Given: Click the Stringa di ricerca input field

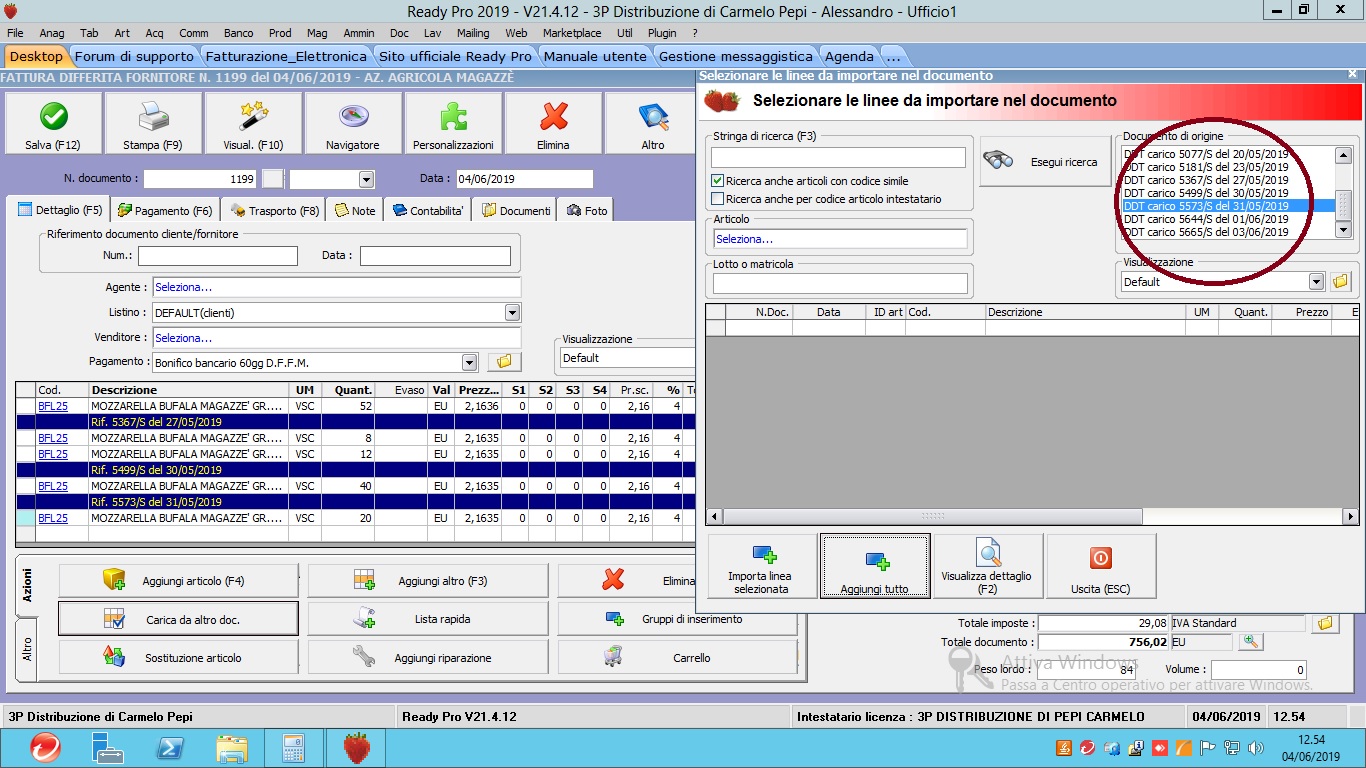Looking at the screenshot, I should (x=838, y=157).
